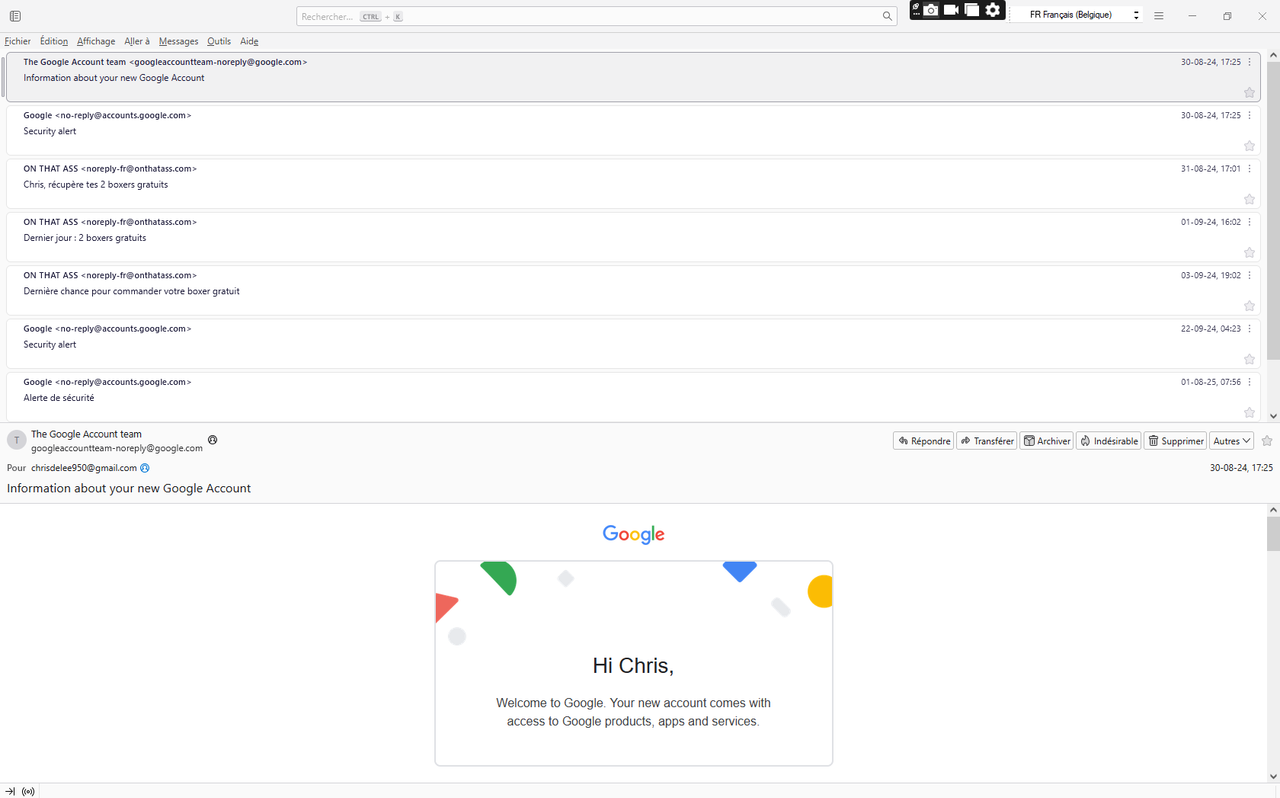Click the Google logo in email body

[x=634, y=535]
